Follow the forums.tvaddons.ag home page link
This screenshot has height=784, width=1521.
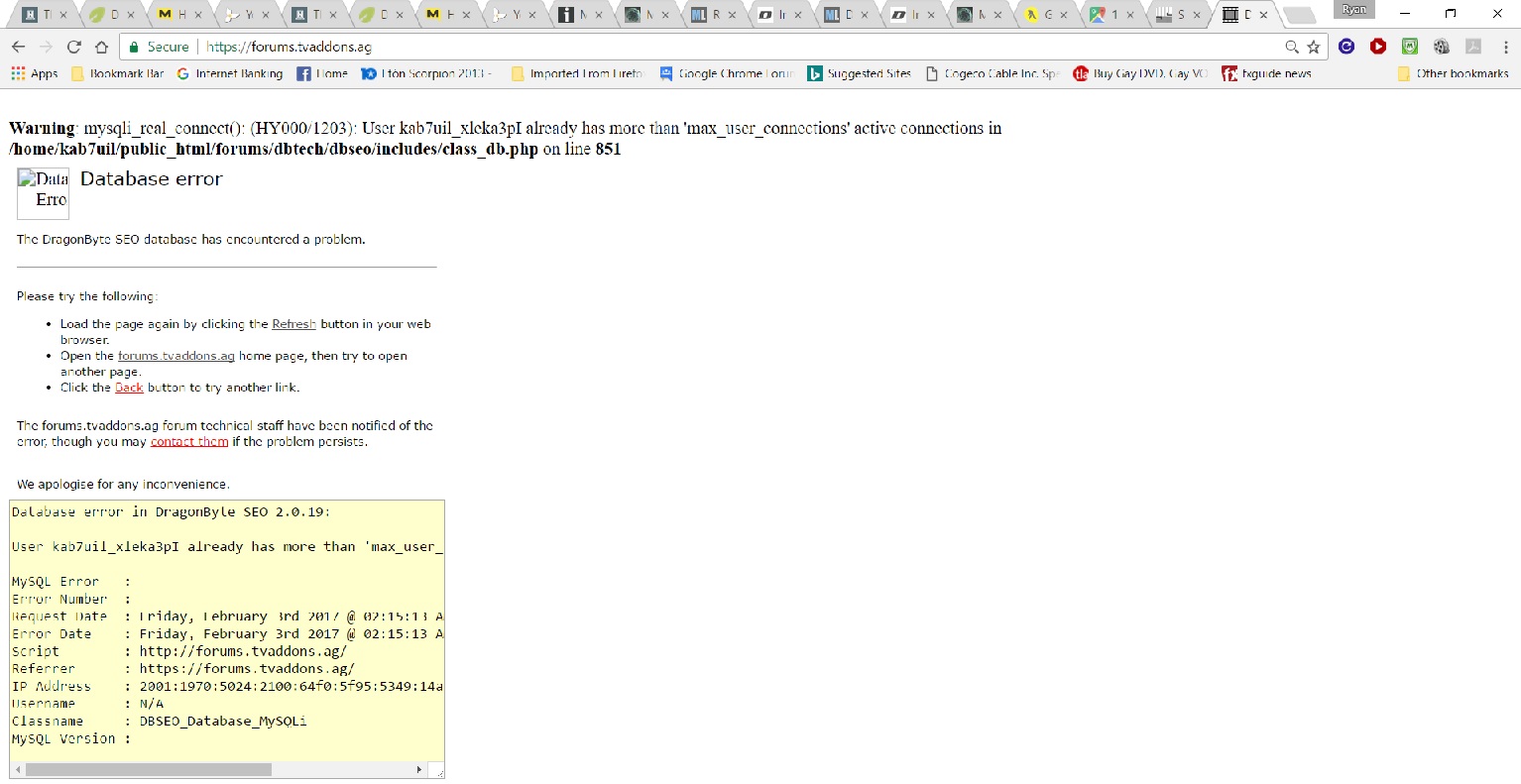pyautogui.click(x=175, y=356)
